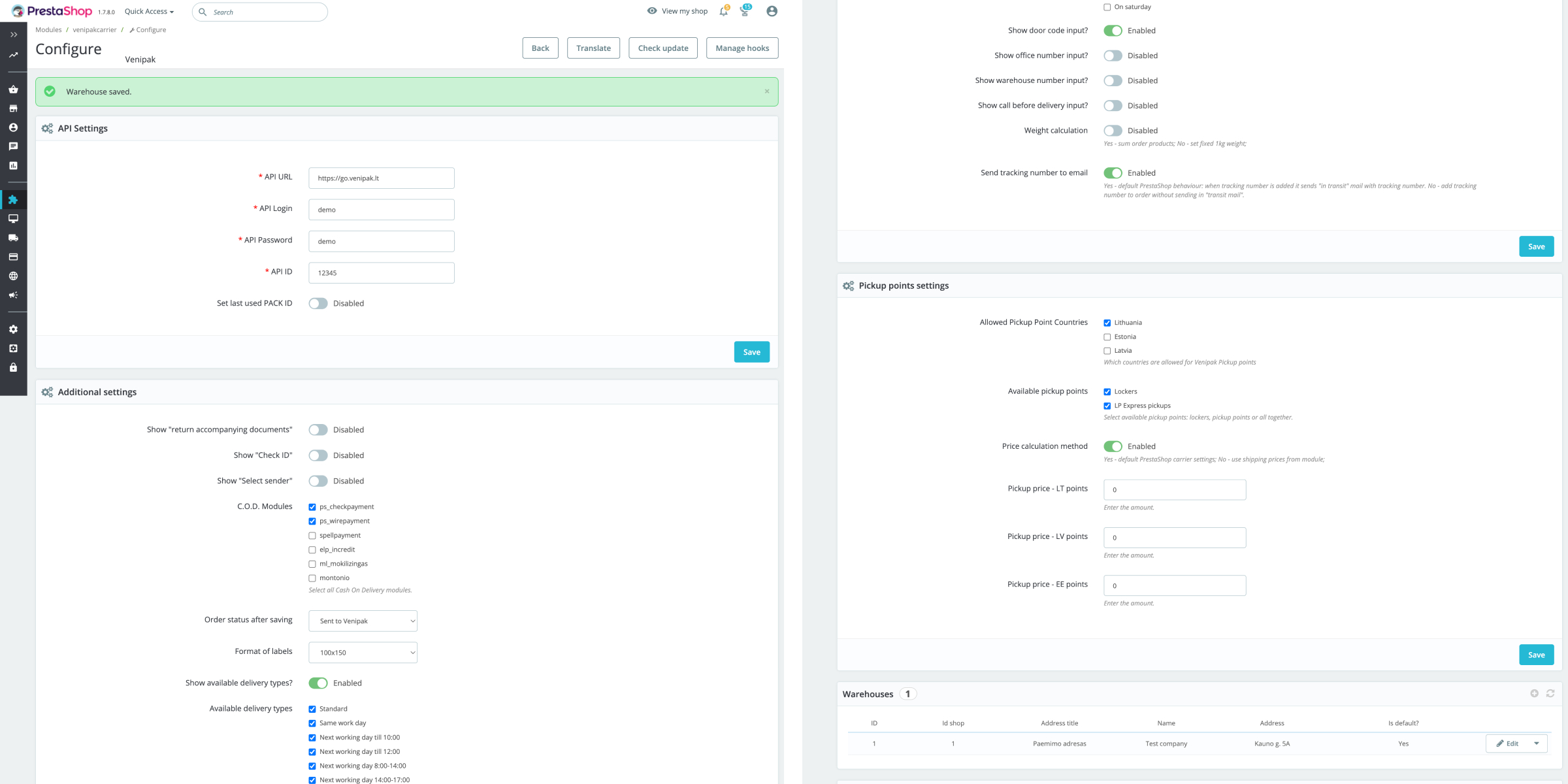Toggle Show Check ID switch
1568x784 pixels.
point(318,455)
